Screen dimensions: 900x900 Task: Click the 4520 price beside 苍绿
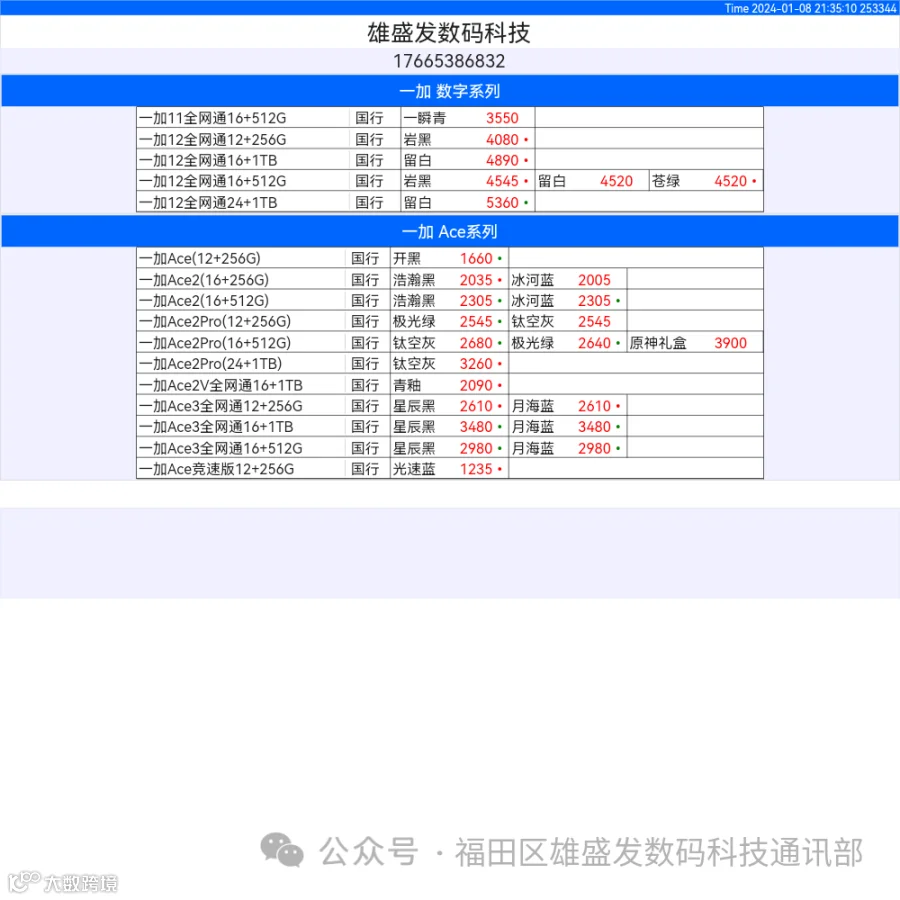click(x=730, y=181)
